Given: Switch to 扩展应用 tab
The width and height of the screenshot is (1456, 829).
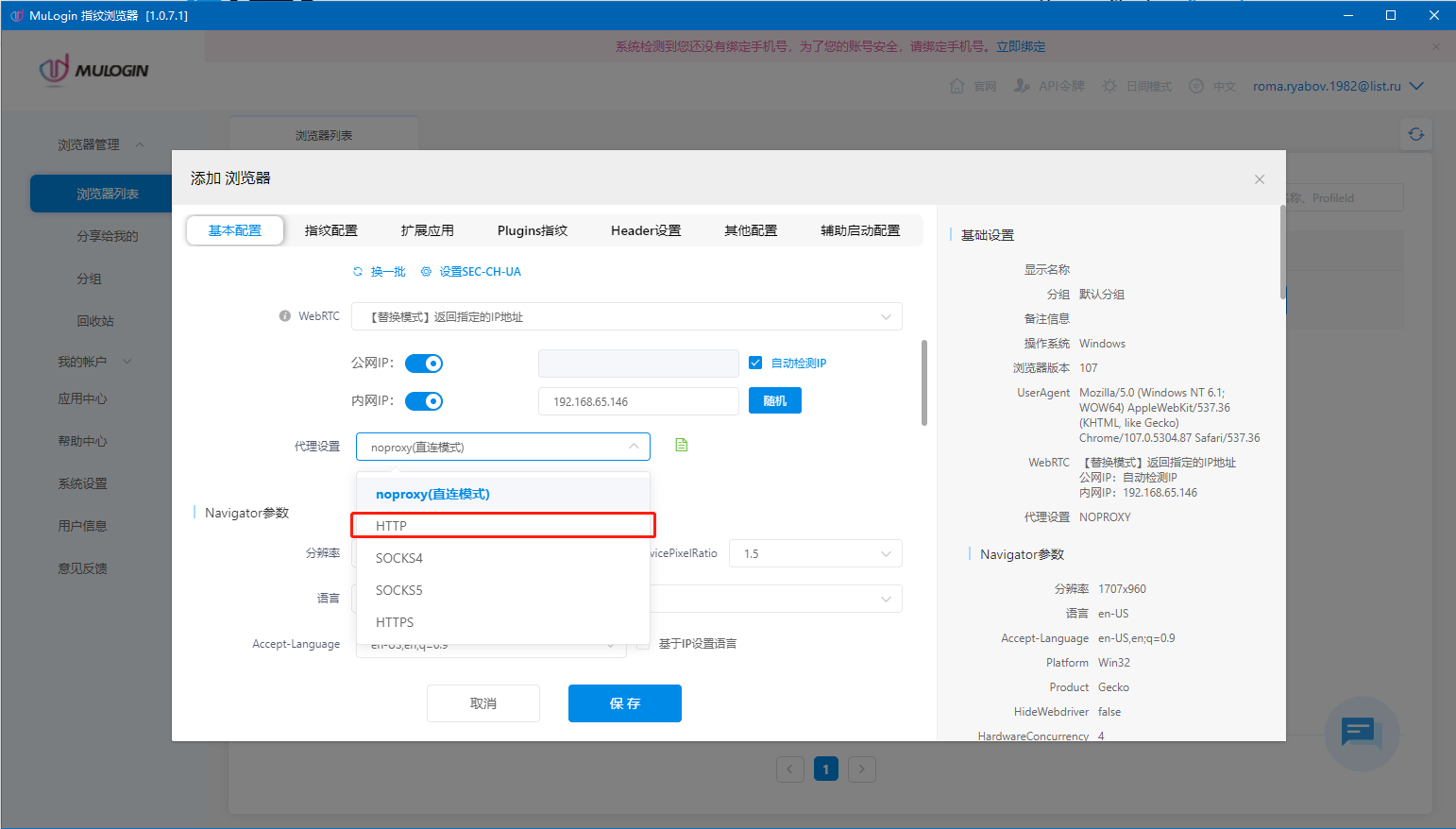Looking at the screenshot, I should [428, 230].
